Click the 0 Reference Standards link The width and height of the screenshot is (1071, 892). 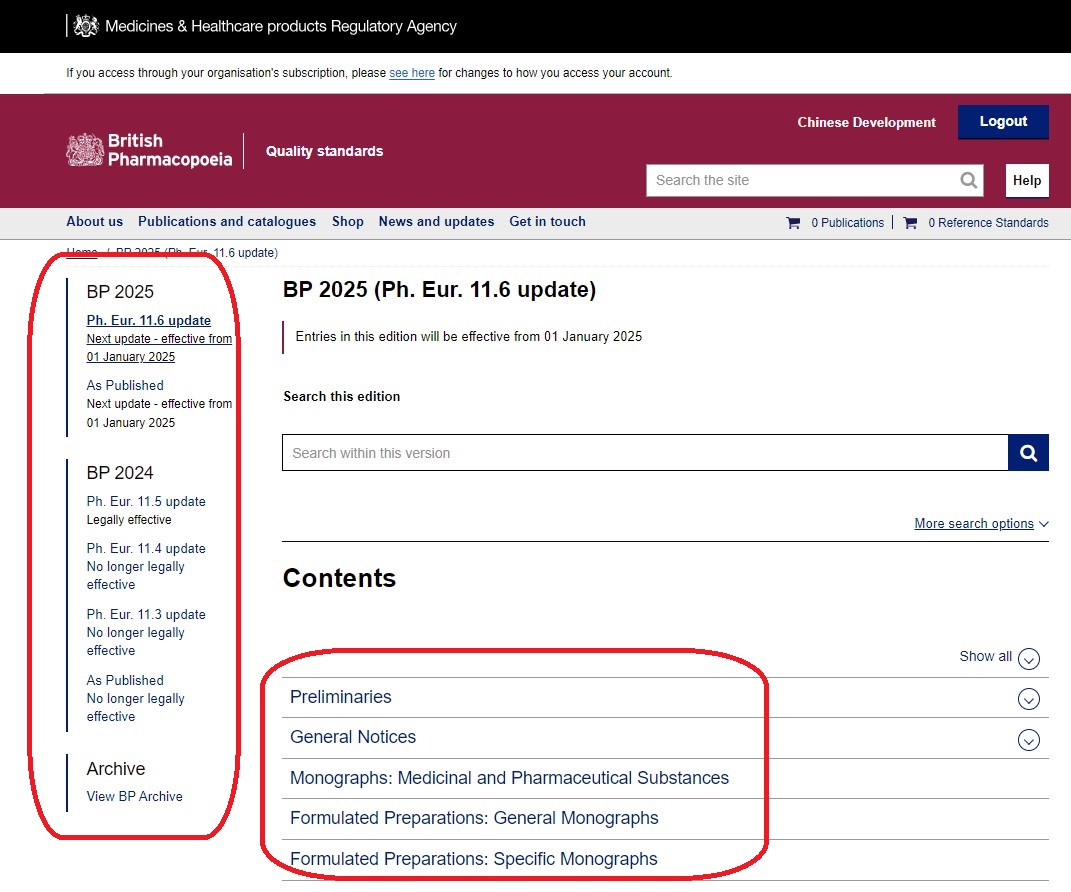988,223
